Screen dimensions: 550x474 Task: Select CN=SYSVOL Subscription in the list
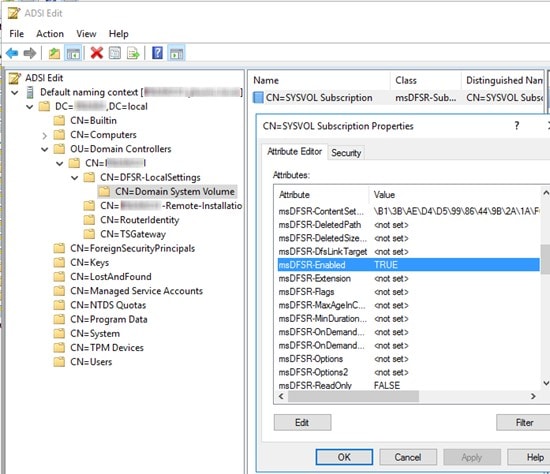click(x=319, y=98)
